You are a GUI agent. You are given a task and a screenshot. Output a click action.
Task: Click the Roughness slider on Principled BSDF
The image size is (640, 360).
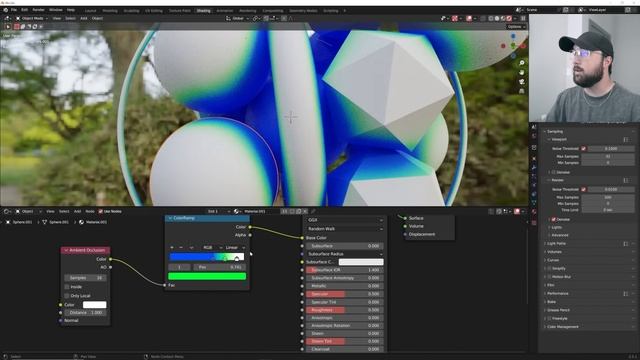344,310
